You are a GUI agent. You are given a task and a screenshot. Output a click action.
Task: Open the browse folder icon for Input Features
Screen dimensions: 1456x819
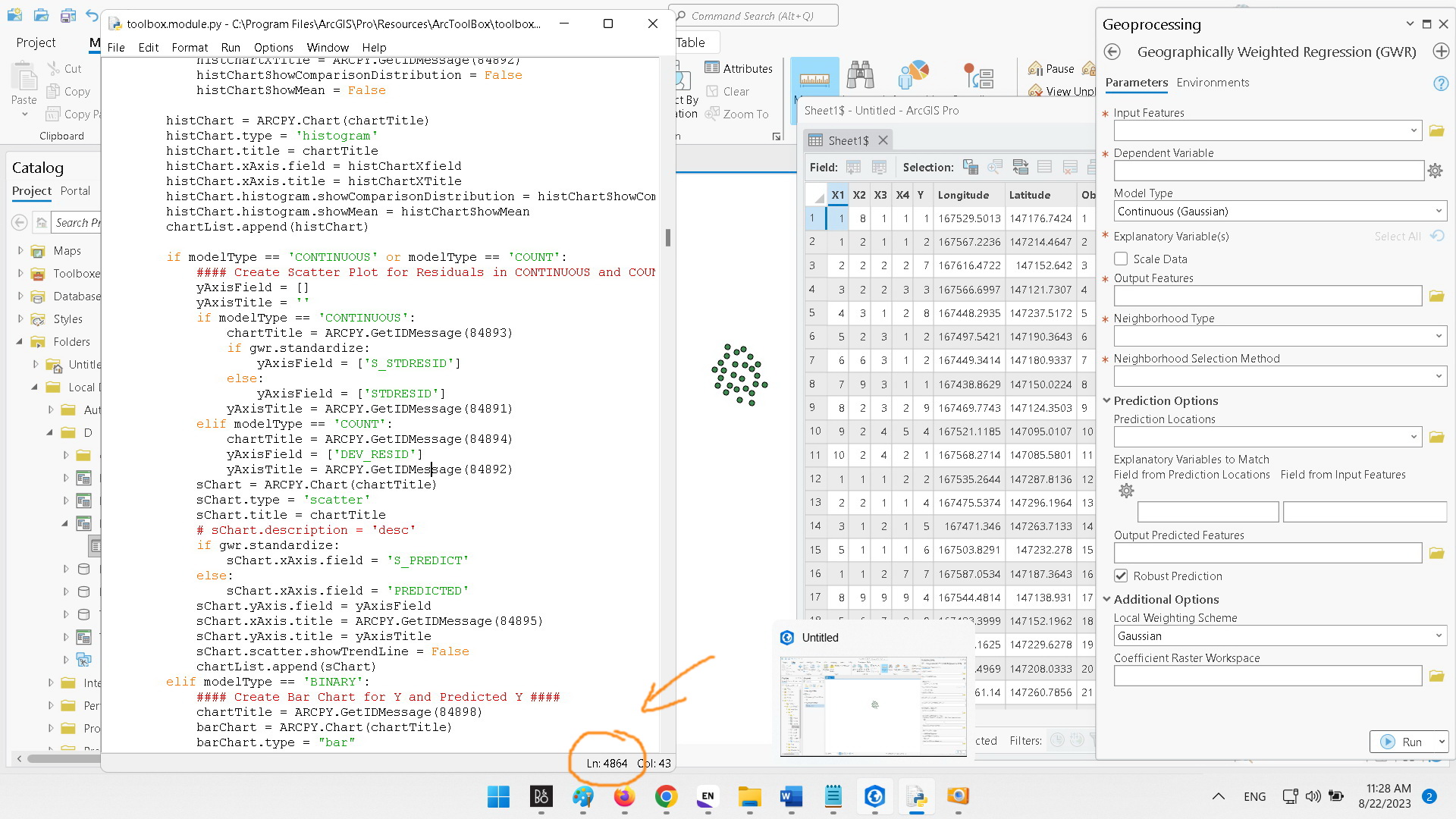point(1437,130)
